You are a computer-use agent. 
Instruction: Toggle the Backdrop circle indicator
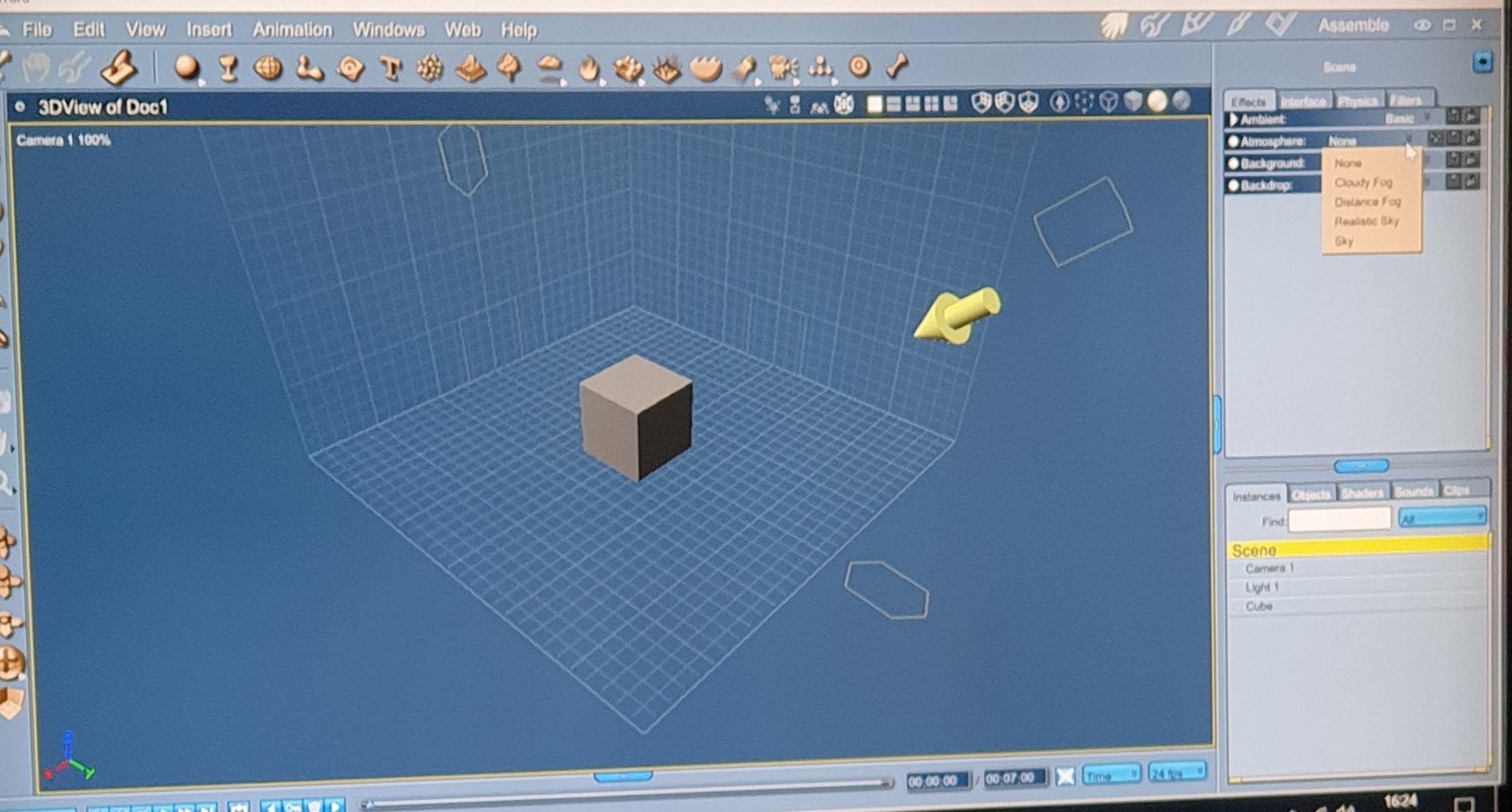point(1233,186)
